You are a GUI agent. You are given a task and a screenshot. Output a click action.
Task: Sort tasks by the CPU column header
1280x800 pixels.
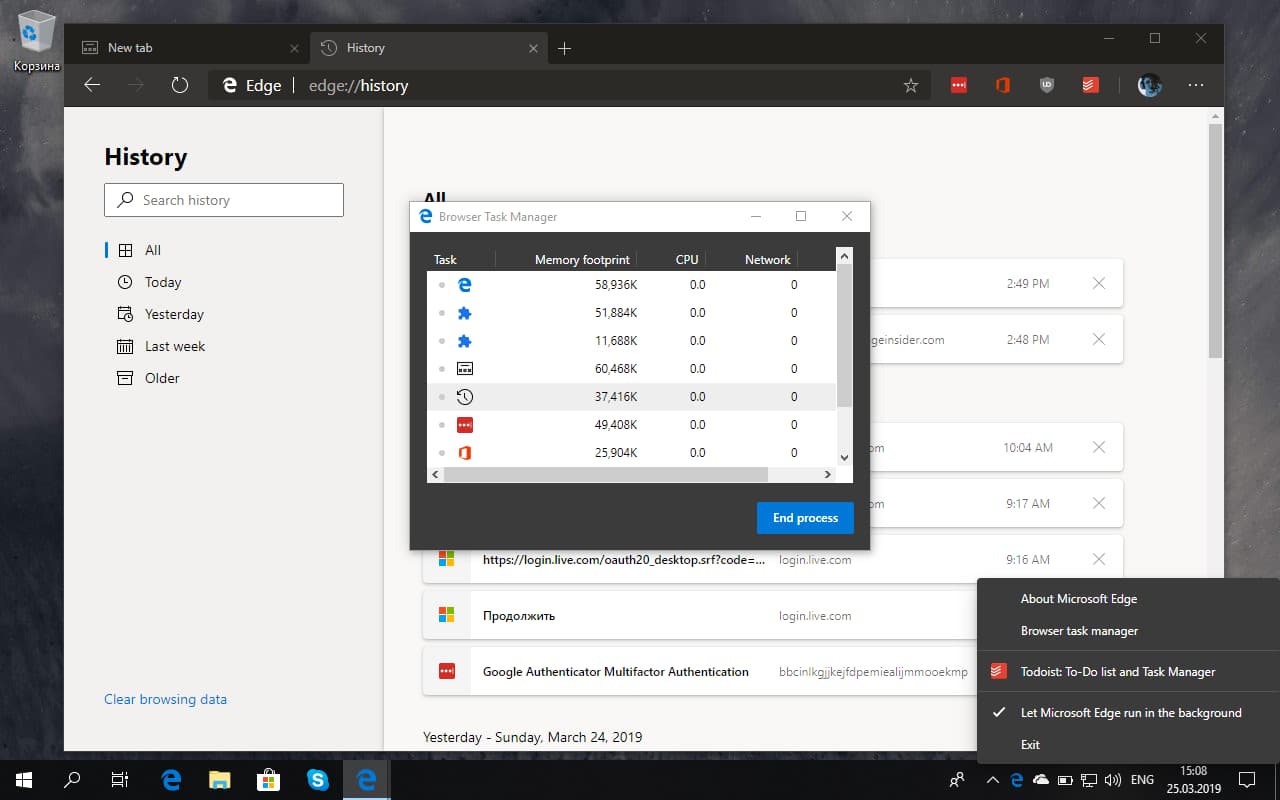pos(687,260)
